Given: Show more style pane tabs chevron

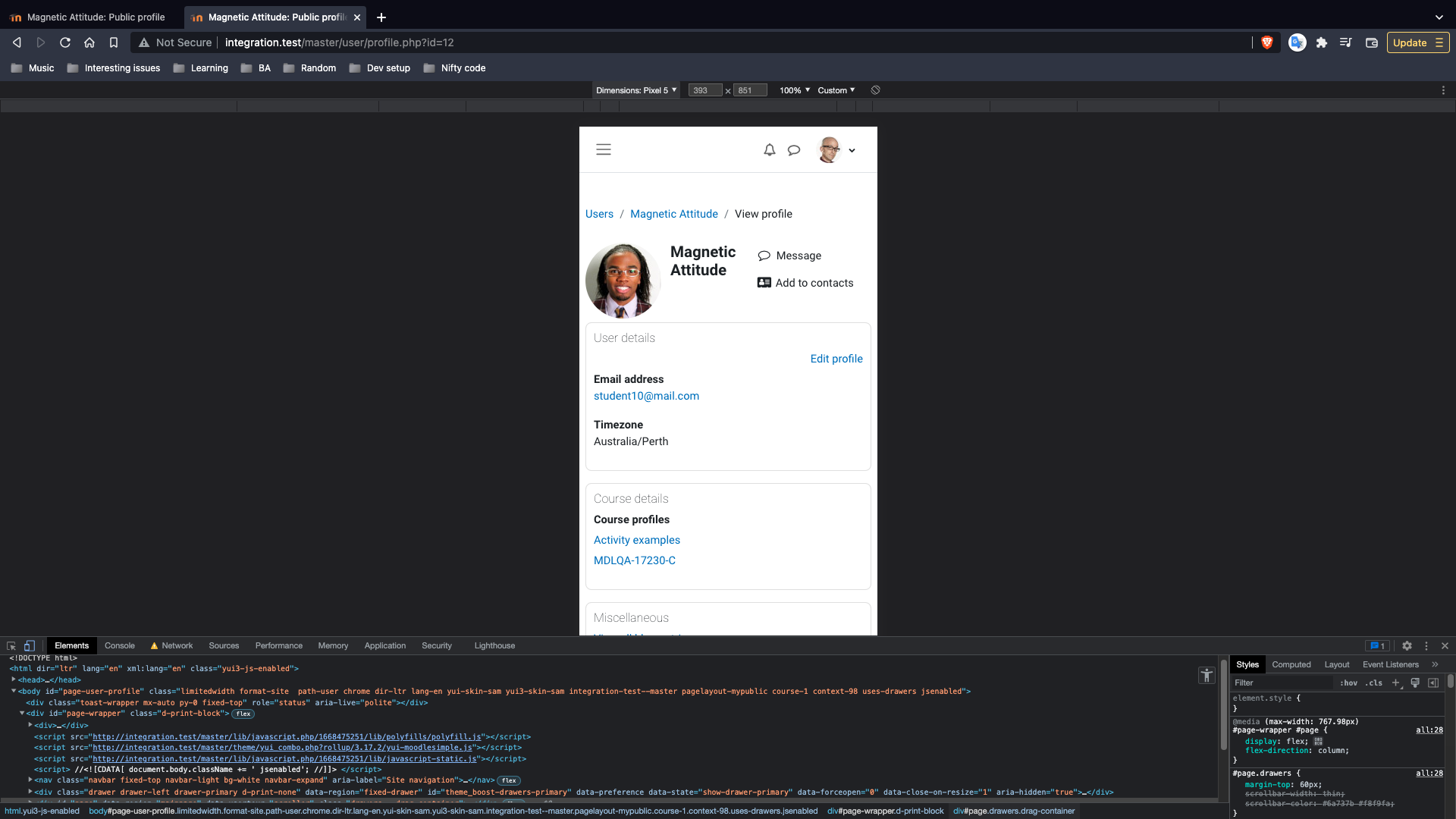Looking at the screenshot, I should click(x=1435, y=664).
